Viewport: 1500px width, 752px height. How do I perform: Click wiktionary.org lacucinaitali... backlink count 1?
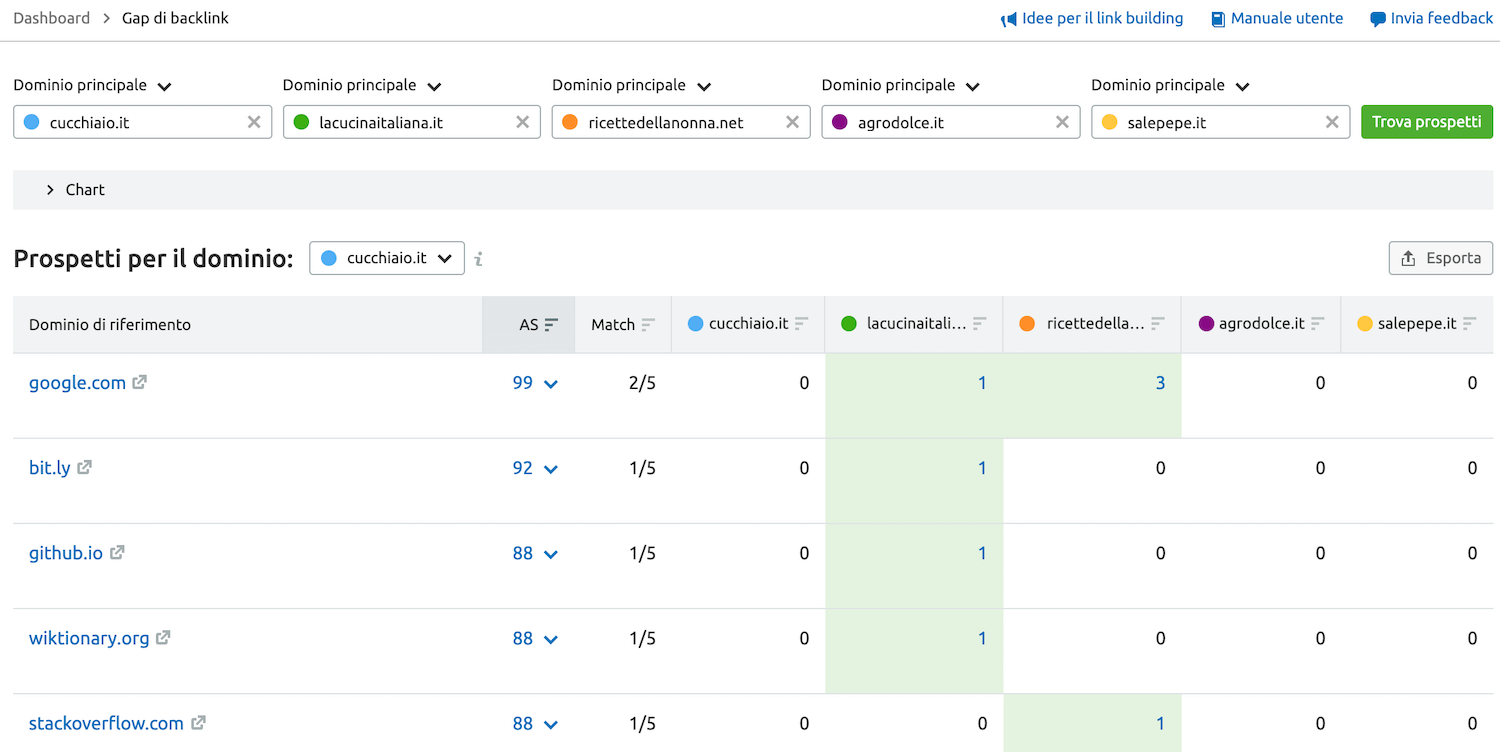pyautogui.click(x=982, y=638)
